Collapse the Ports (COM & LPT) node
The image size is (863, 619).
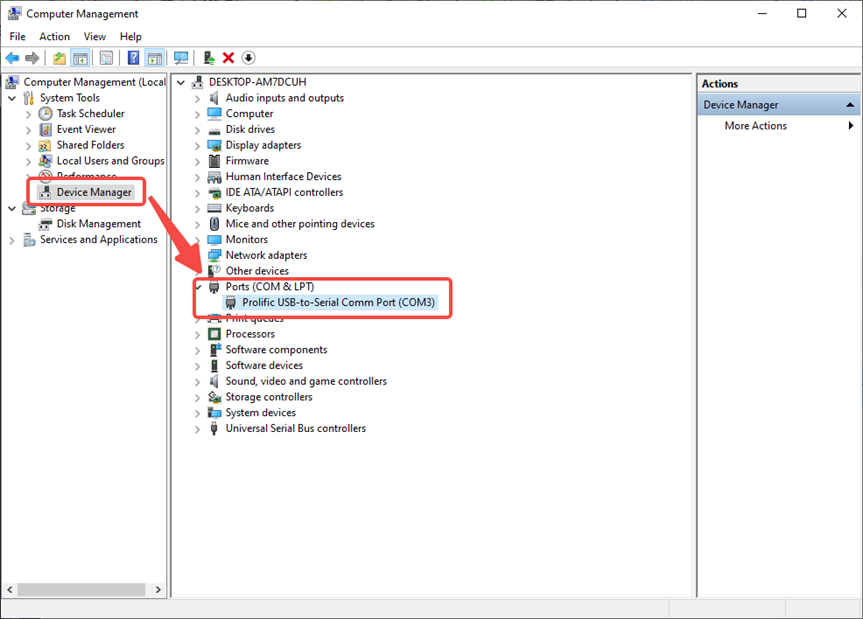[197, 287]
